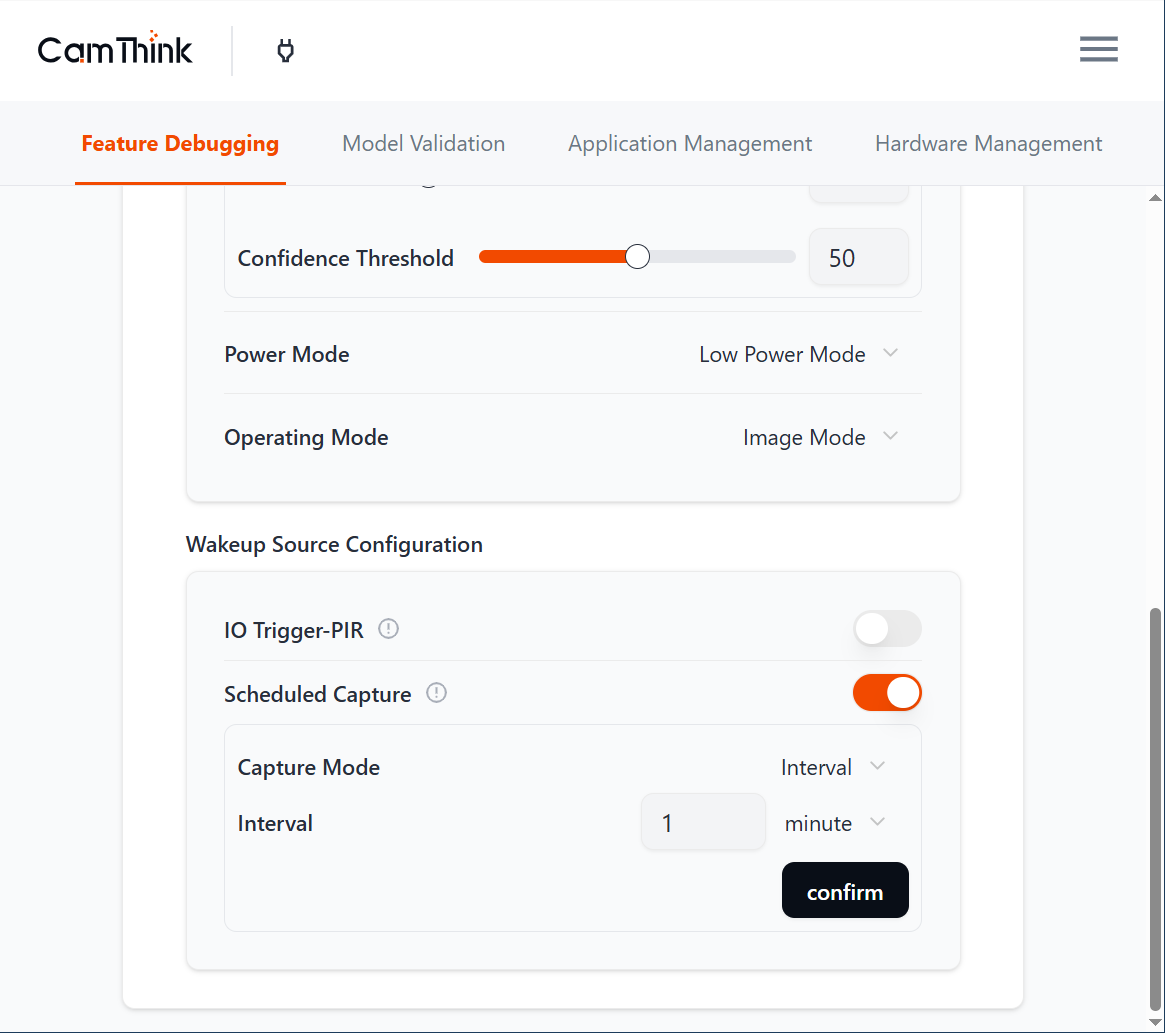Enable the IO Trigger-PIR toggle
The width and height of the screenshot is (1165, 1033).
pyautogui.click(x=886, y=629)
